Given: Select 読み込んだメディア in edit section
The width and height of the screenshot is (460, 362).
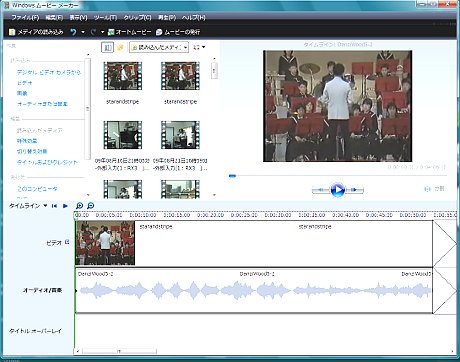Looking at the screenshot, I should 40,130.
